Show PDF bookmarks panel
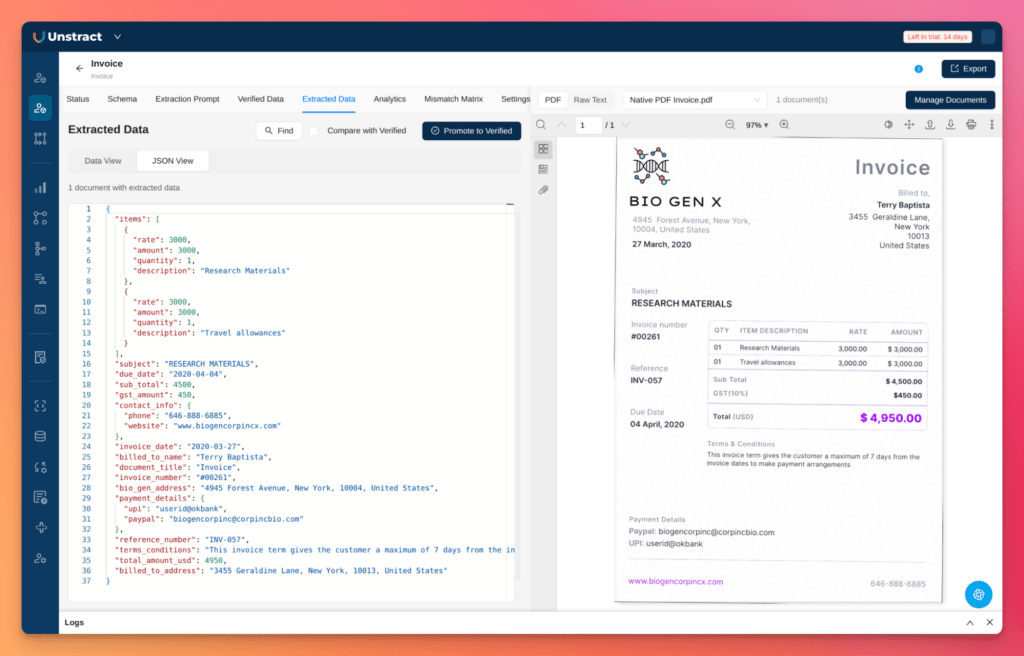This screenshot has height=656, width=1024. pyautogui.click(x=543, y=169)
